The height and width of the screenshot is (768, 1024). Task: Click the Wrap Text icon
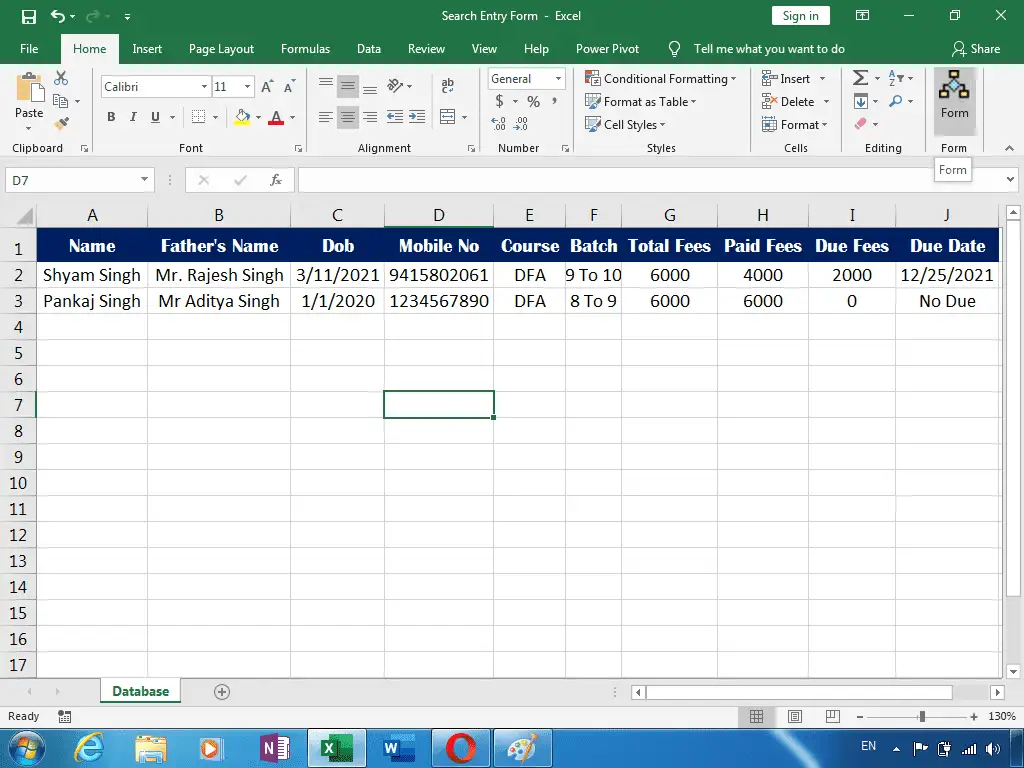pos(447,86)
